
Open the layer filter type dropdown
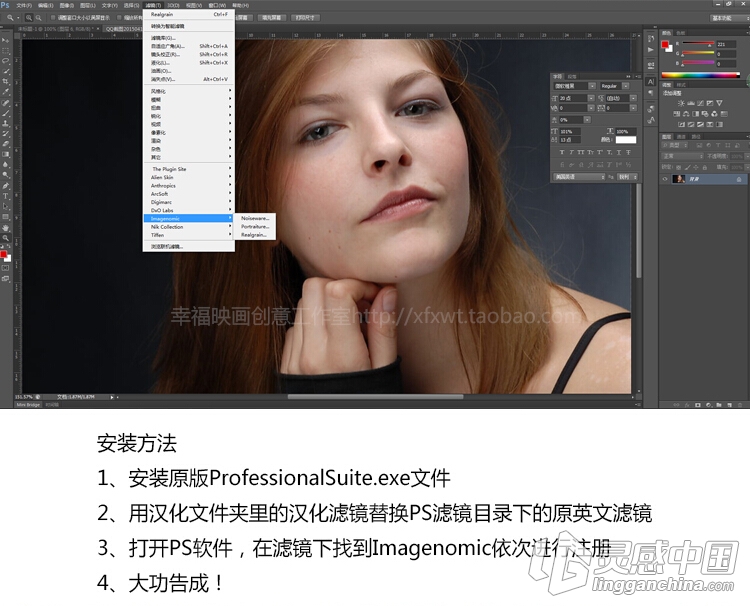(x=674, y=145)
